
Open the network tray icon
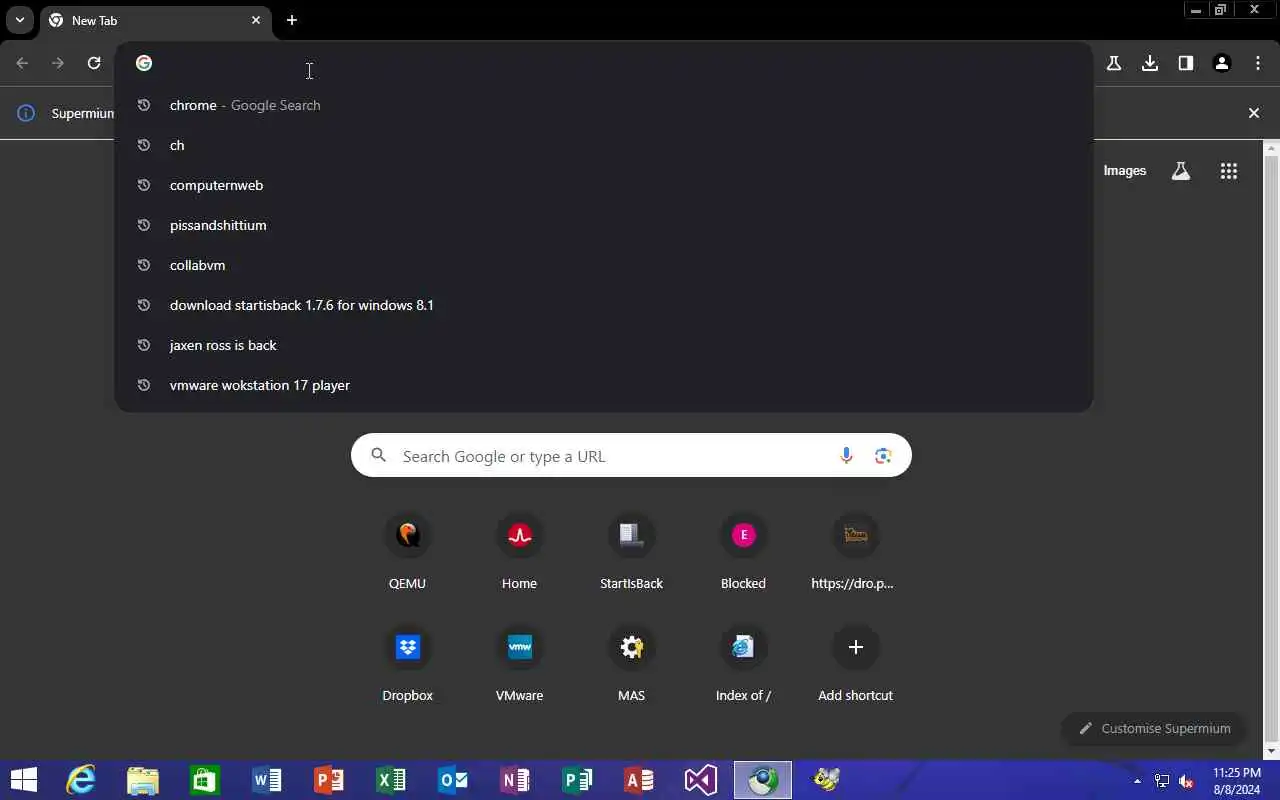1162,781
